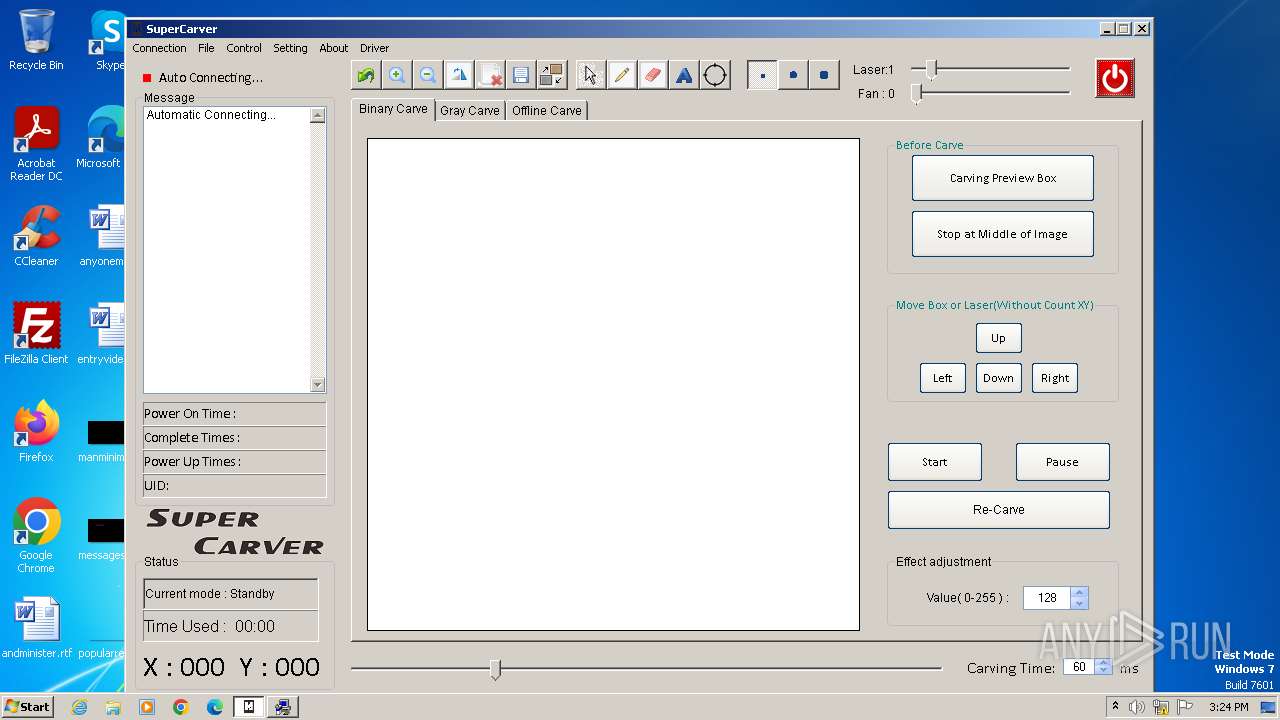
Task: Move laser Left button
Action: click(943, 378)
